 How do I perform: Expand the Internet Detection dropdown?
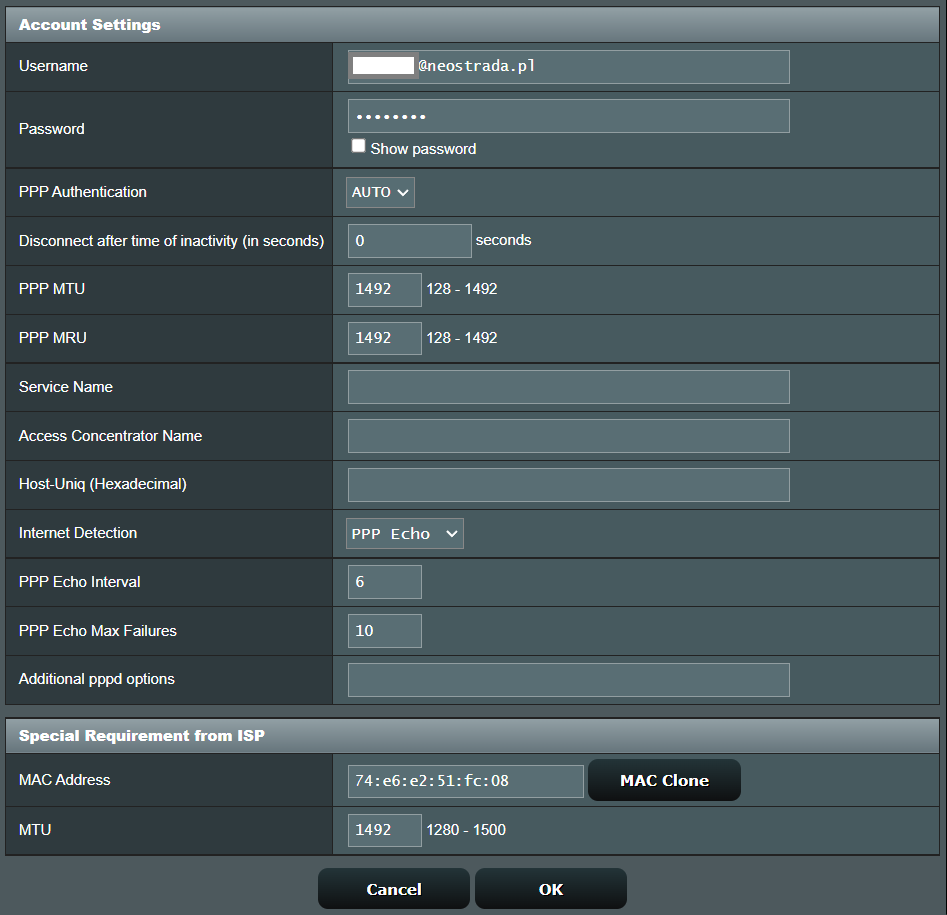[x=405, y=534]
